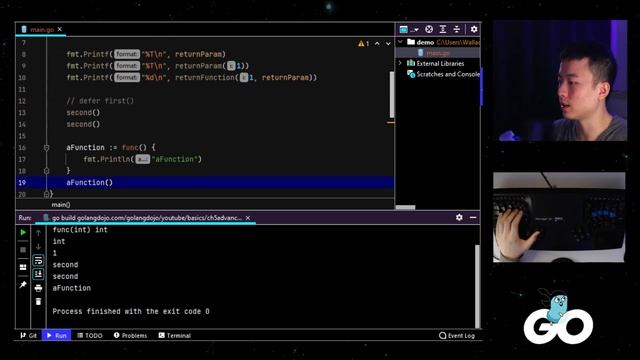Expand all in Project tree
This screenshot has width=640, height=360.
(443, 29)
